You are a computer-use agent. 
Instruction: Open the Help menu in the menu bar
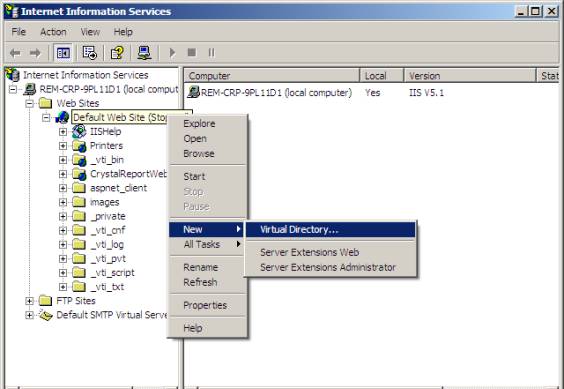click(x=123, y=32)
